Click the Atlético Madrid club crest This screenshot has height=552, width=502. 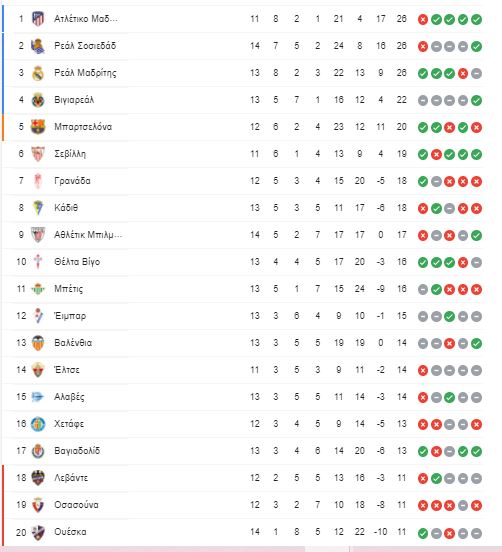[x=38, y=19]
